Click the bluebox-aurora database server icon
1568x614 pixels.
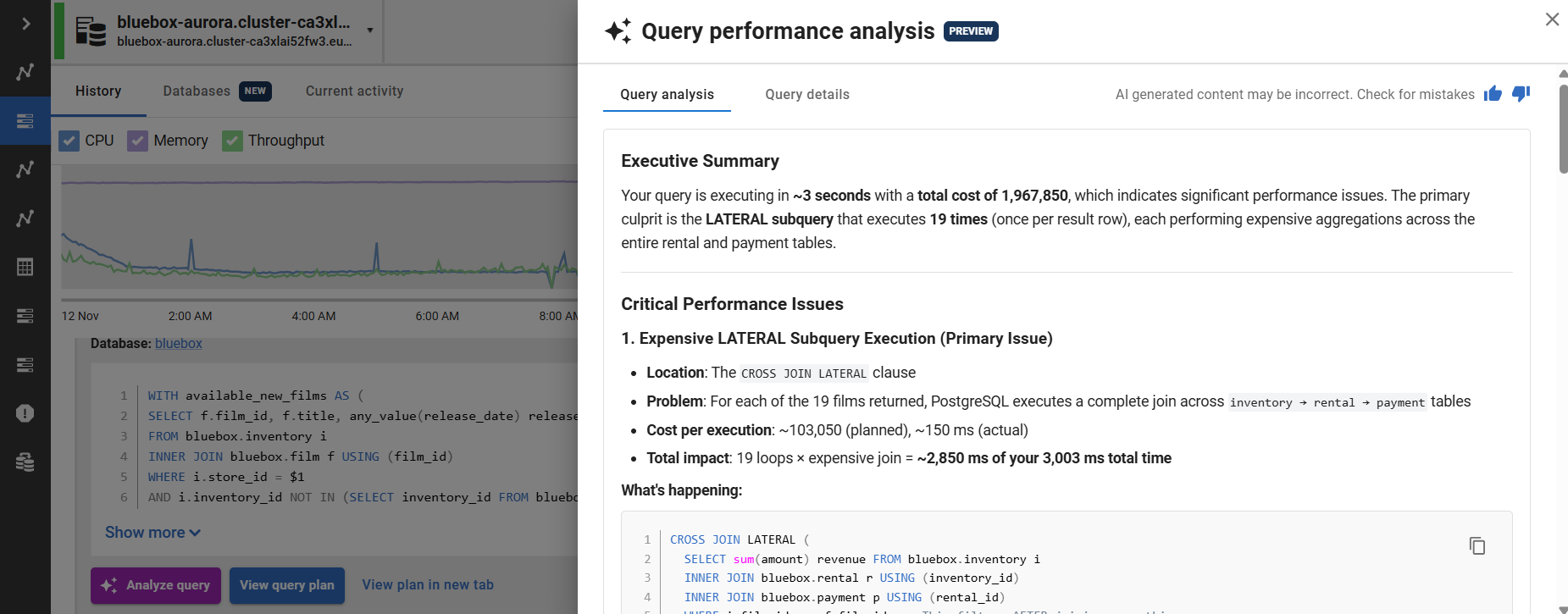pyautogui.click(x=91, y=31)
